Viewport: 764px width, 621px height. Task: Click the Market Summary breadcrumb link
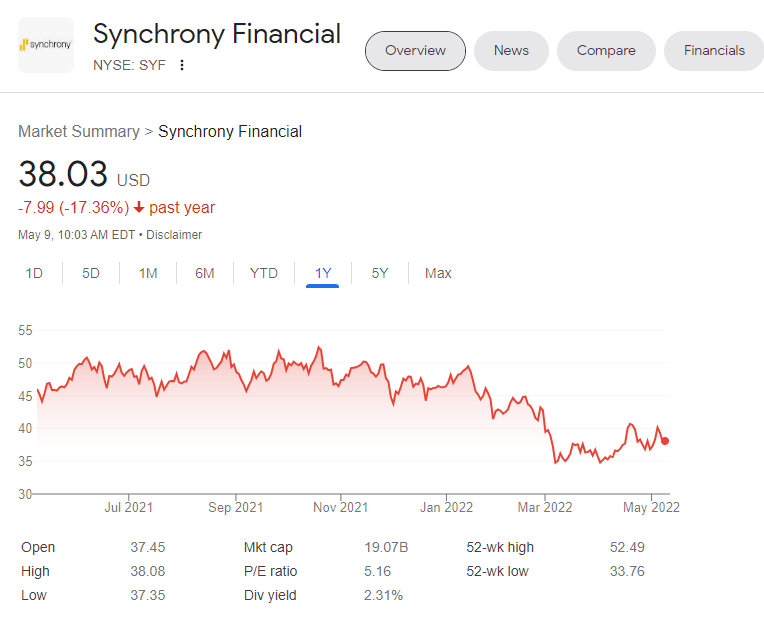(79, 132)
